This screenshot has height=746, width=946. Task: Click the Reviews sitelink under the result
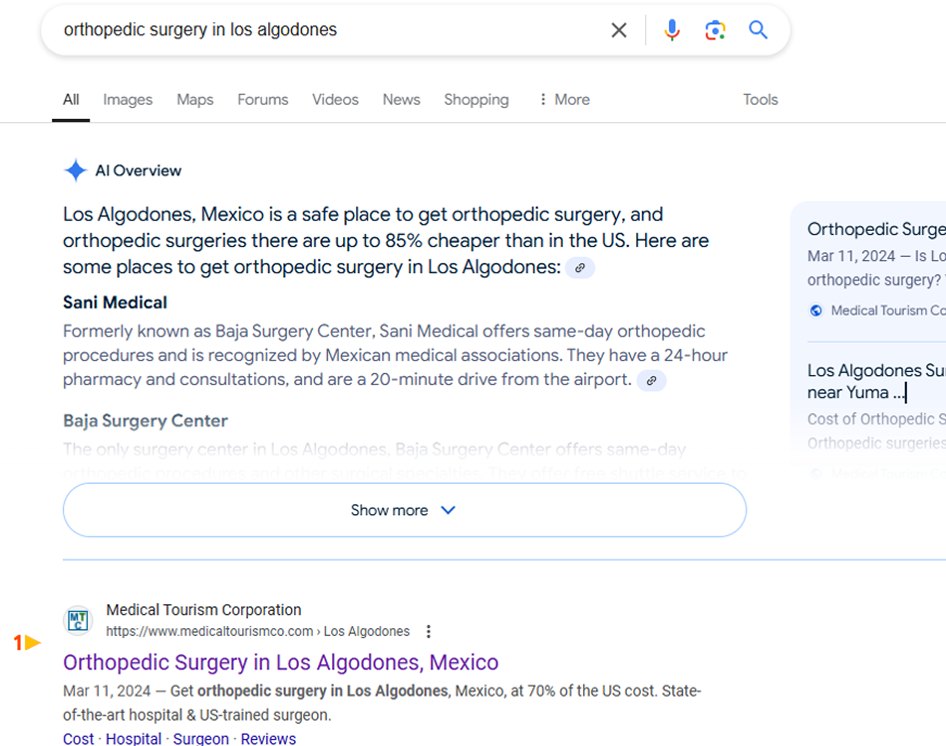coord(268,739)
